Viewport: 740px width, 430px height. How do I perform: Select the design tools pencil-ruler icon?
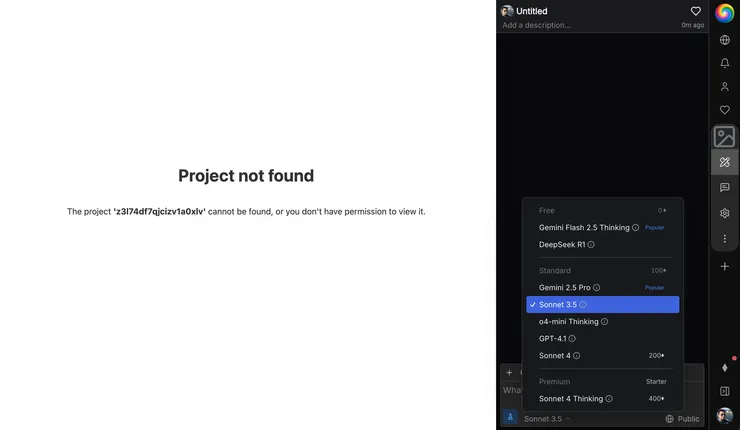724,162
